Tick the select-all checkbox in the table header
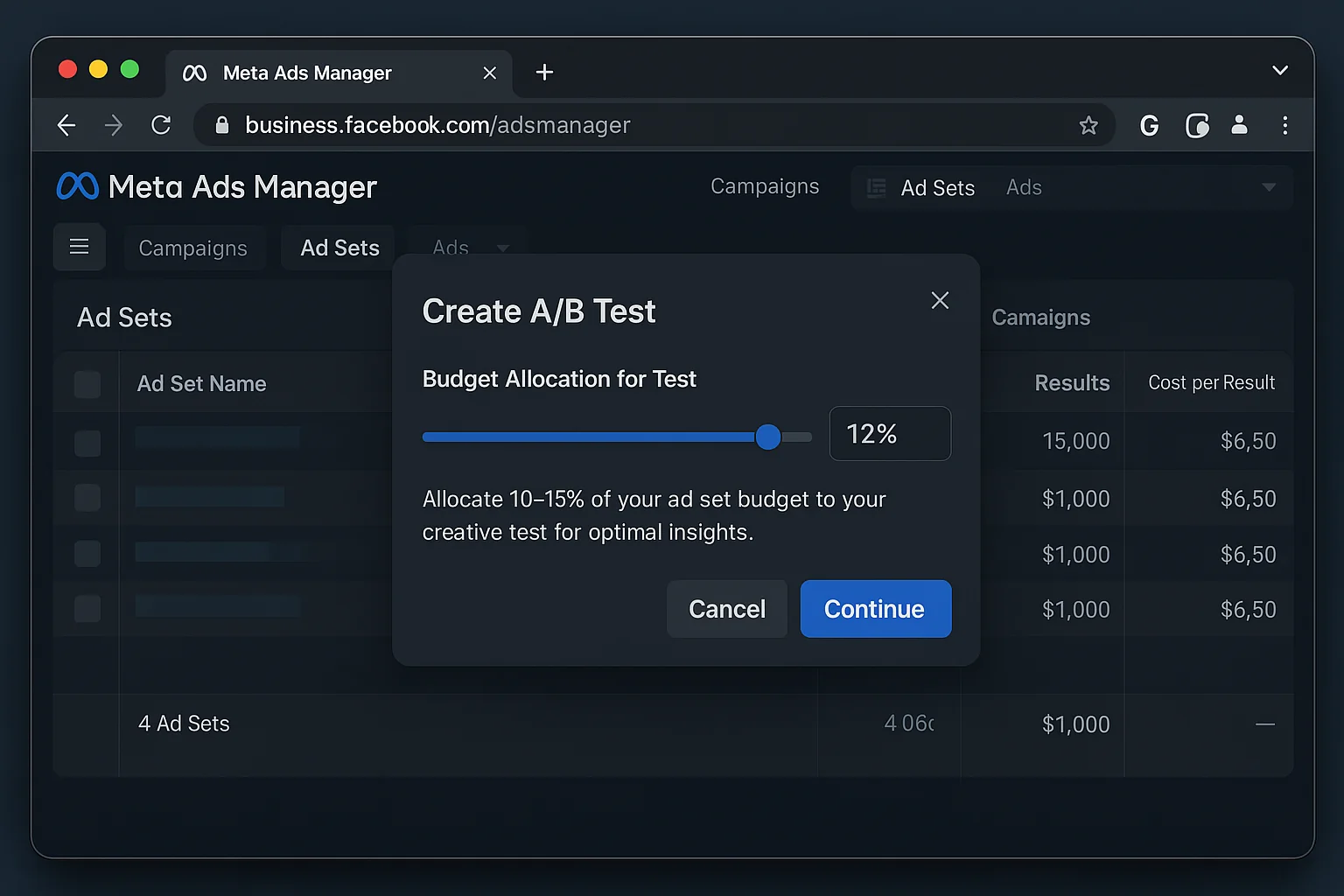1344x896 pixels. pyautogui.click(x=87, y=383)
